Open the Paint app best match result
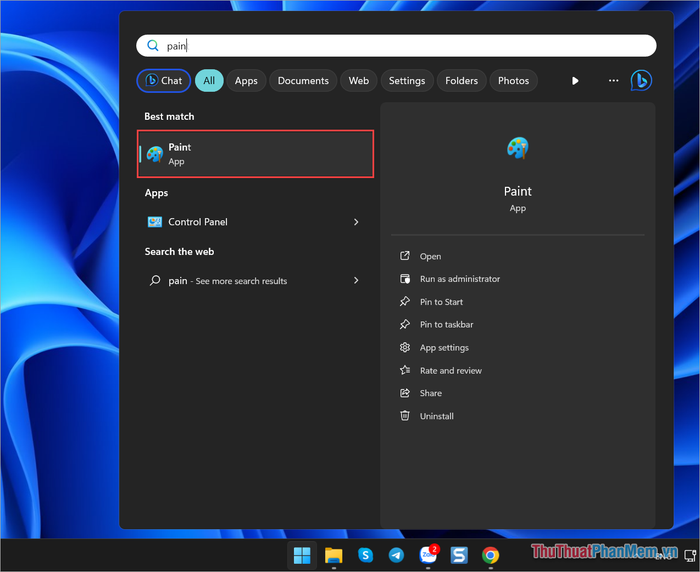700x572 pixels. coord(255,154)
